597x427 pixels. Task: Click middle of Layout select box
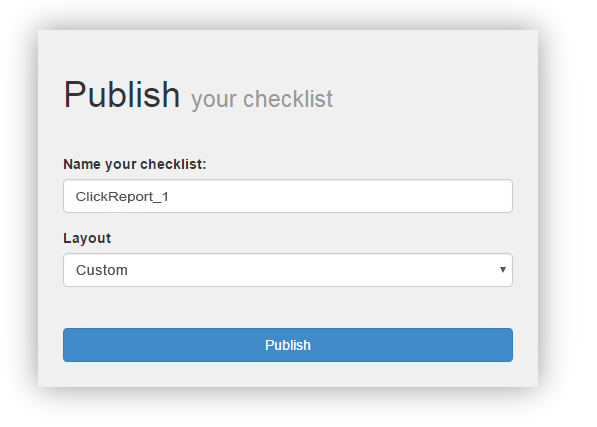pos(288,270)
